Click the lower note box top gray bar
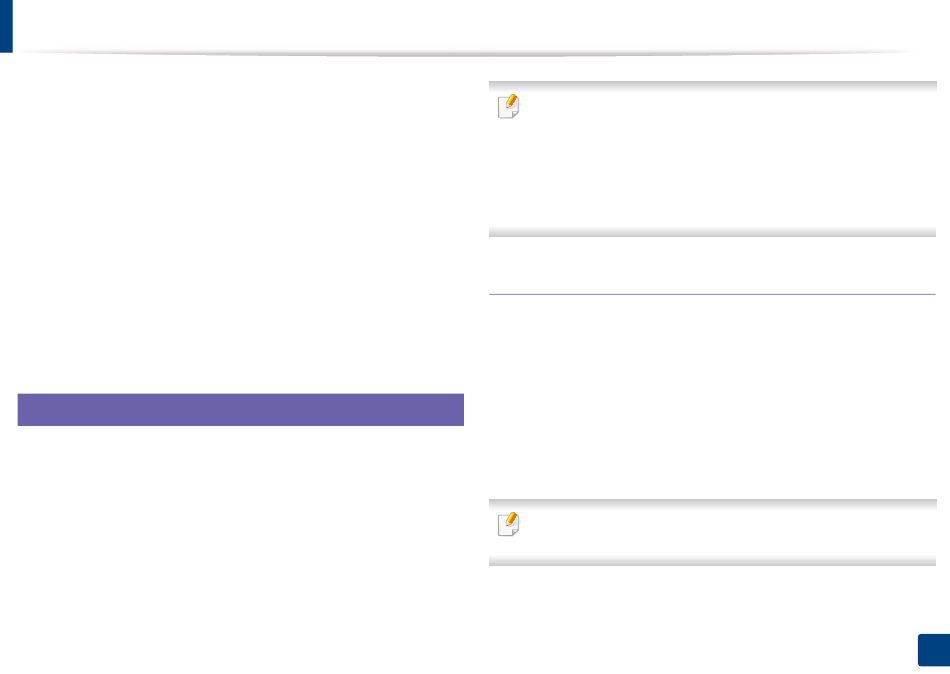The image size is (950, 674). [712, 504]
